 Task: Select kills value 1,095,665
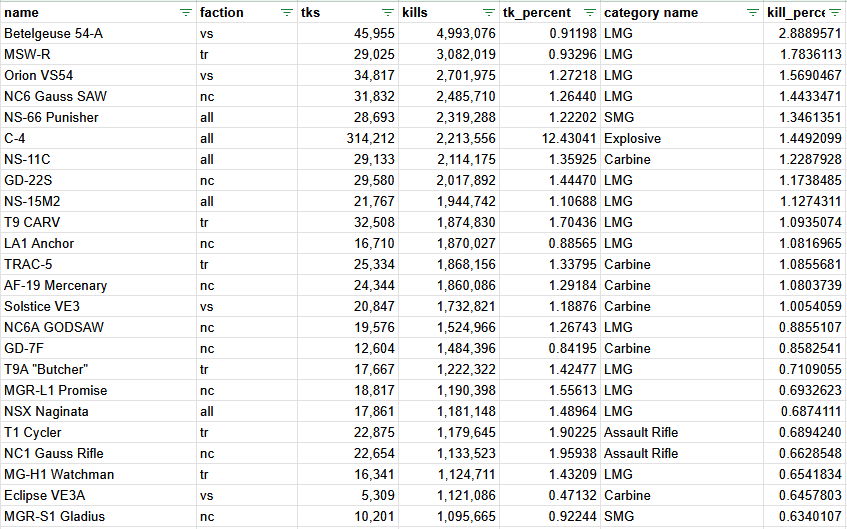[x=449, y=517]
